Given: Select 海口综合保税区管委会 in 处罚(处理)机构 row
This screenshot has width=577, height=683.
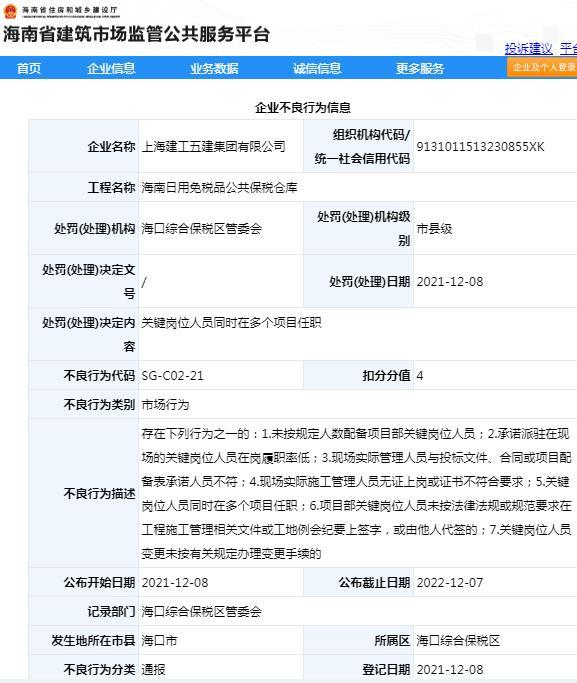Looking at the screenshot, I should coord(202,228).
